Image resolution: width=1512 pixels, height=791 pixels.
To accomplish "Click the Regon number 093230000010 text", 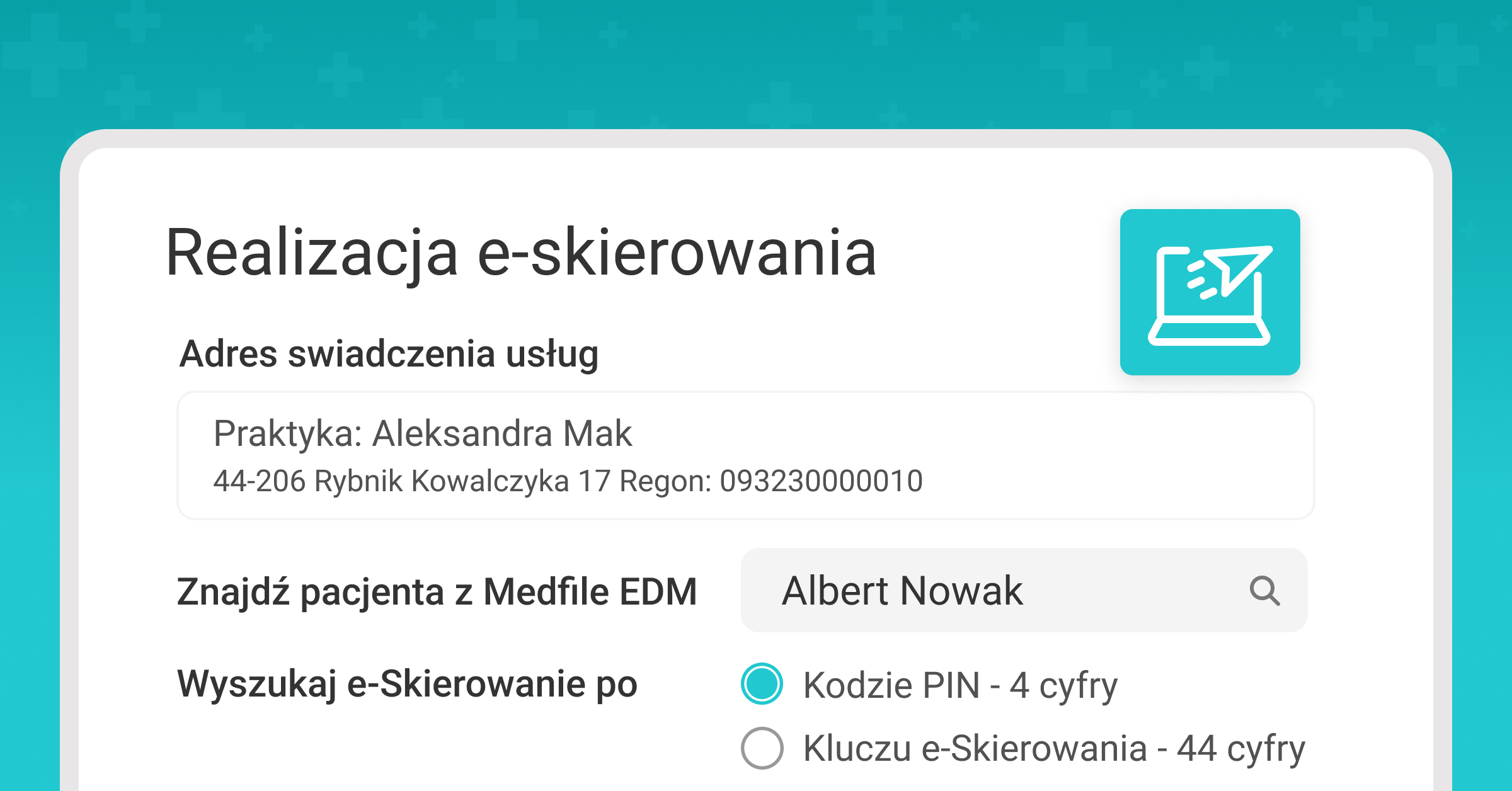I will click(x=820, y=479).
